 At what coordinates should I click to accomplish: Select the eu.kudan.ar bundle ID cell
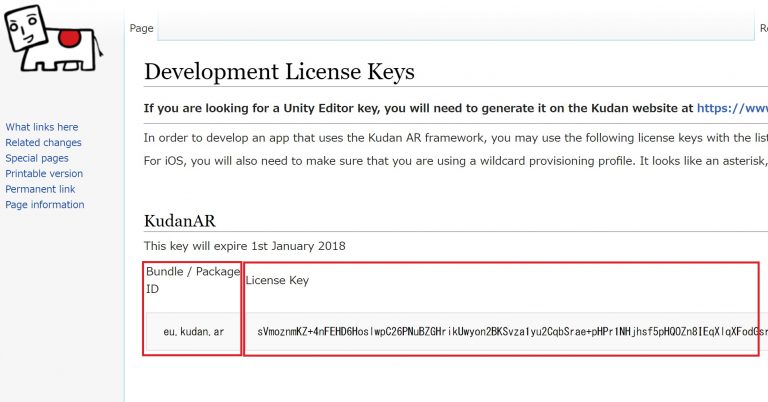point(193,331)
